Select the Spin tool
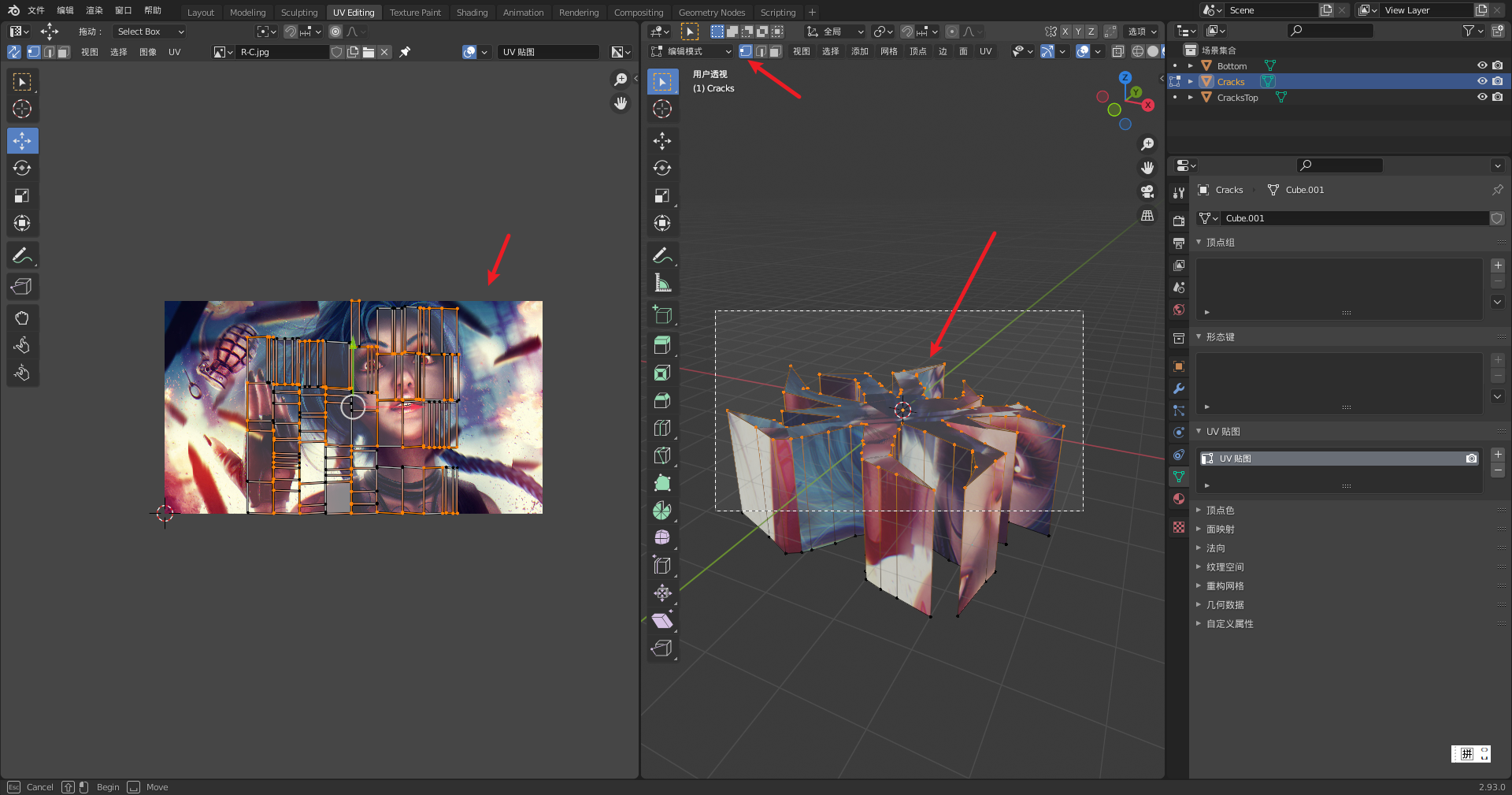This screenshot has height=795, width=1512. (662, 511)
